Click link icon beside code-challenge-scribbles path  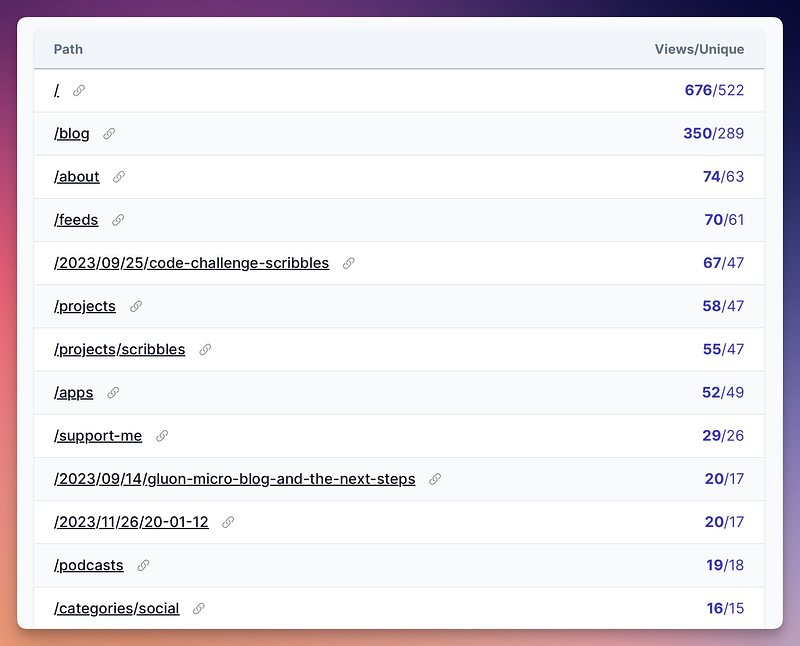348,263
